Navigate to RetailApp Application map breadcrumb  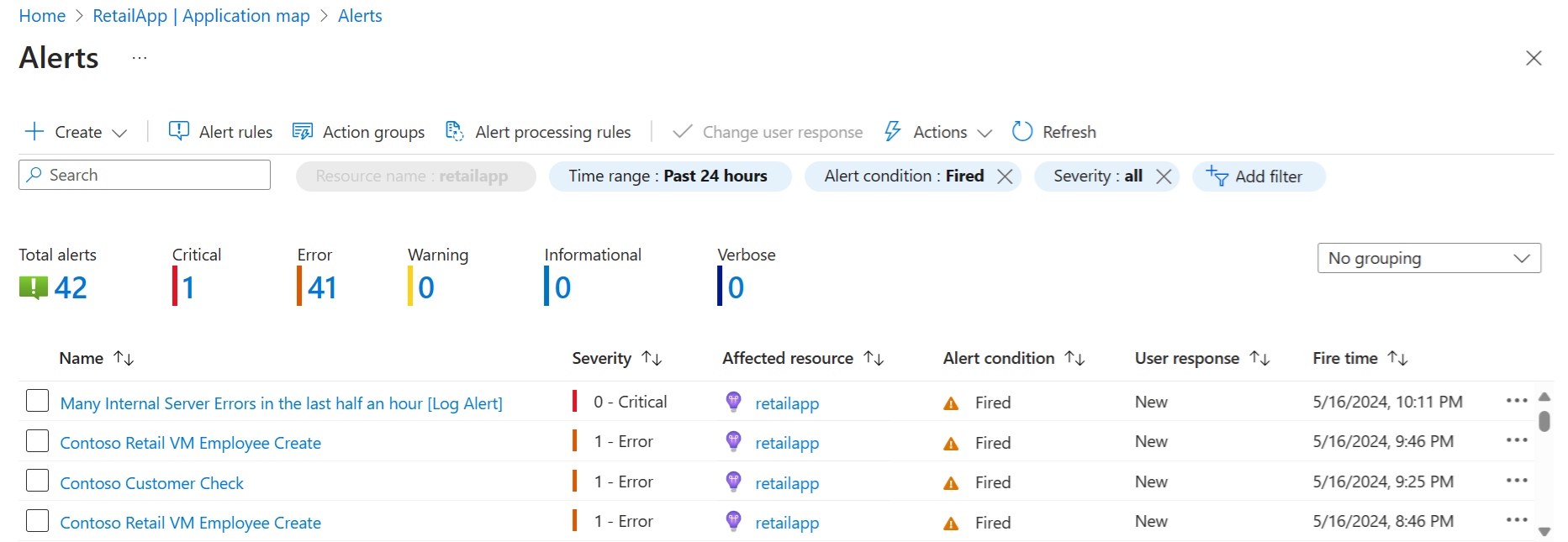[201, 16]
